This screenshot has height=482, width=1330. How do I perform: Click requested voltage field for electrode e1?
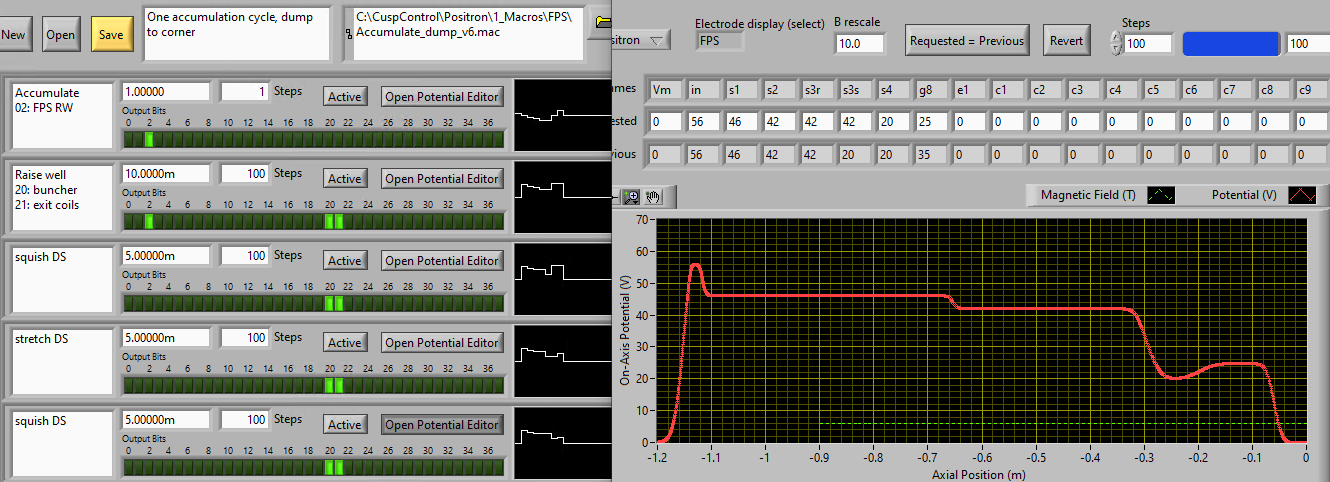pyautogui.click(x=970, y=122)
